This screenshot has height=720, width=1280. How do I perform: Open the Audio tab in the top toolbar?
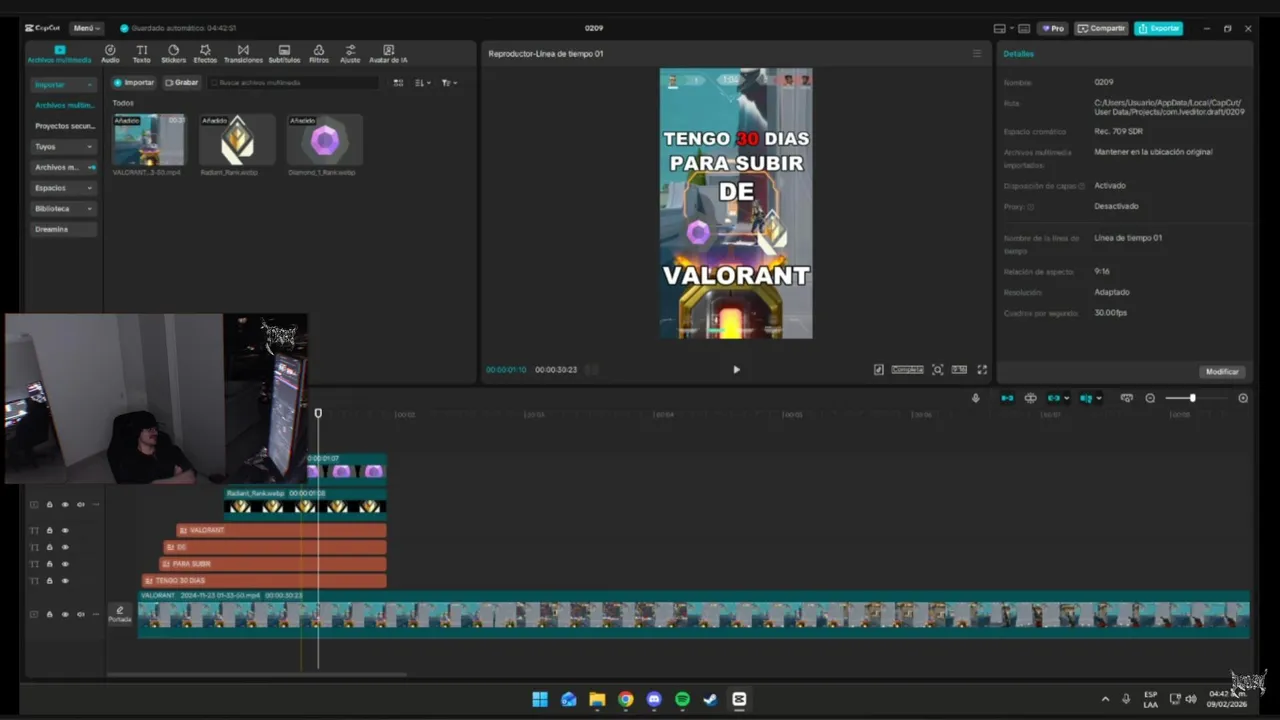pyautogui.click(x=110, y=54)
